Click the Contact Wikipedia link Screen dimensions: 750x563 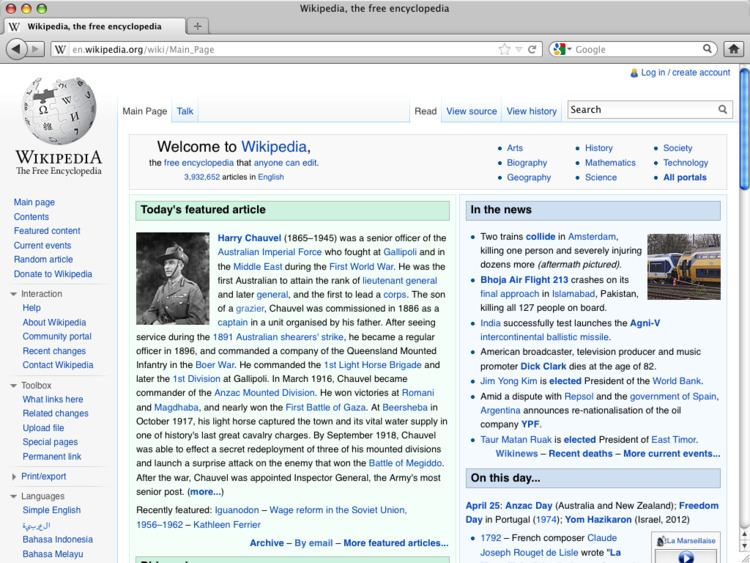[58, 365]
